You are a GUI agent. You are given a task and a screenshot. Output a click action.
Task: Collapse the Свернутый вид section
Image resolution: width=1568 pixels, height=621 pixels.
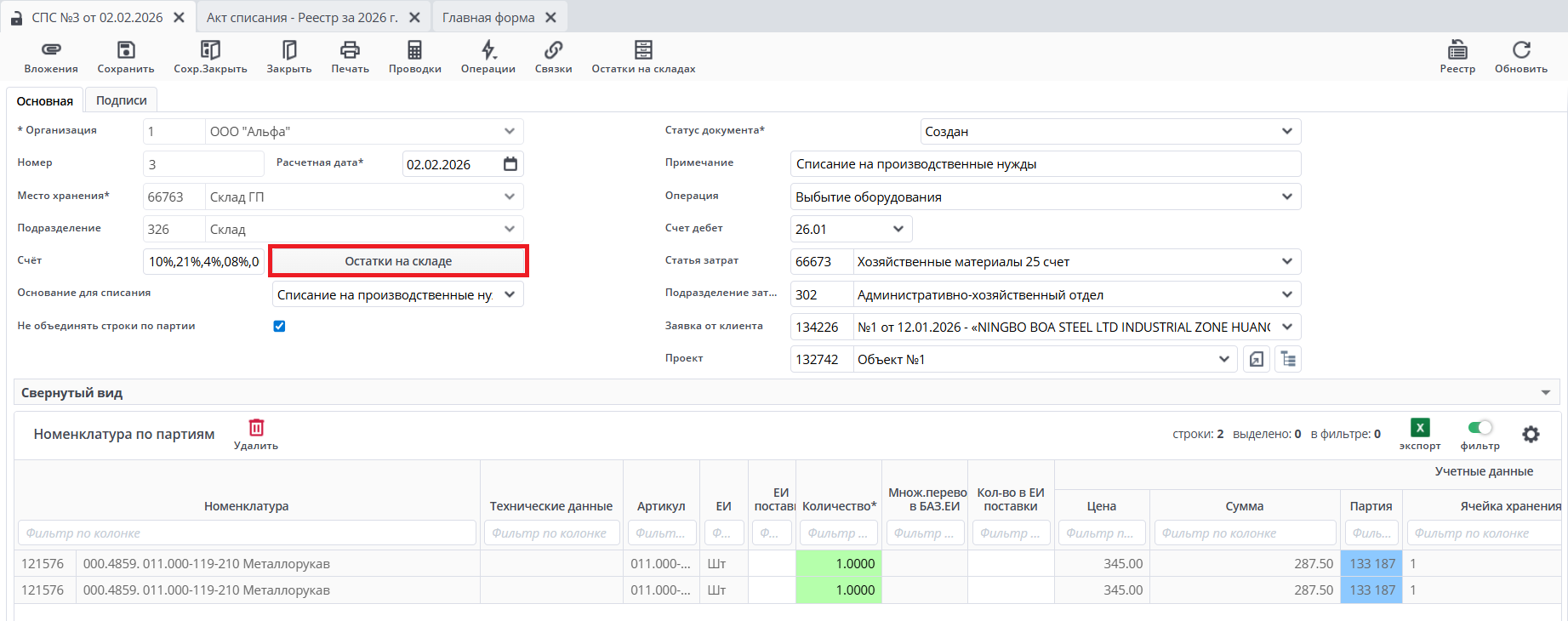[1545, 393]
